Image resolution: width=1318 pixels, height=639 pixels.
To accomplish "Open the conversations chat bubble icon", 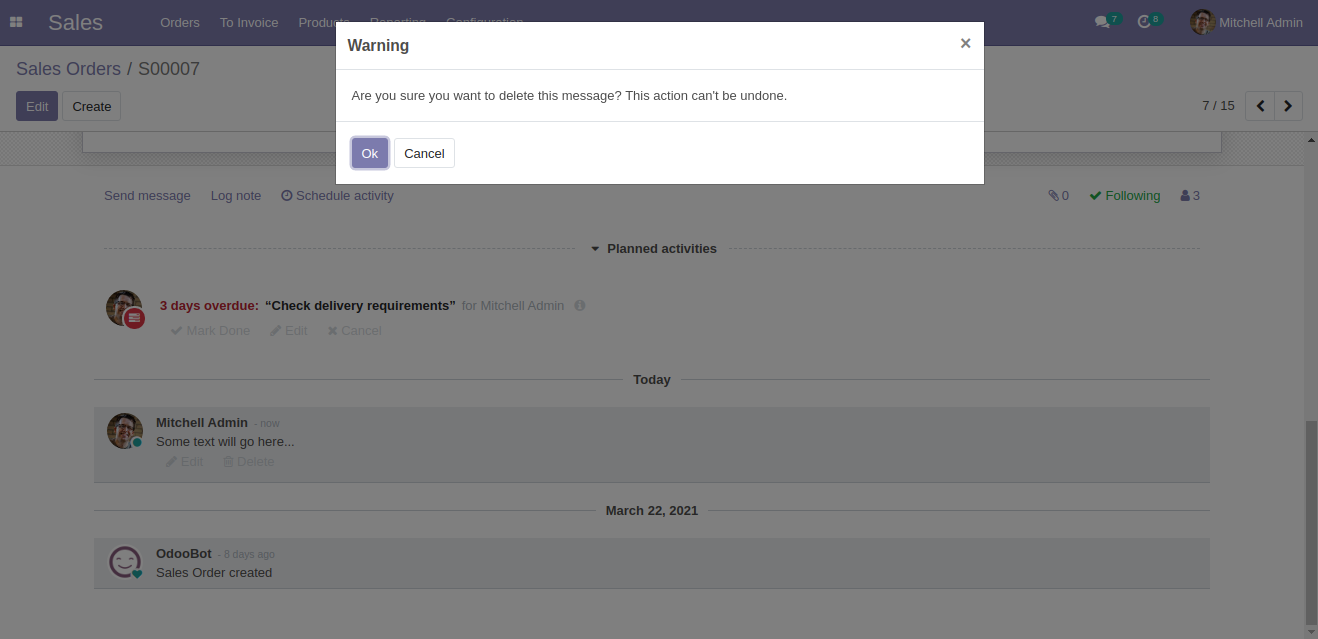I will click(x=1102, y=22).
